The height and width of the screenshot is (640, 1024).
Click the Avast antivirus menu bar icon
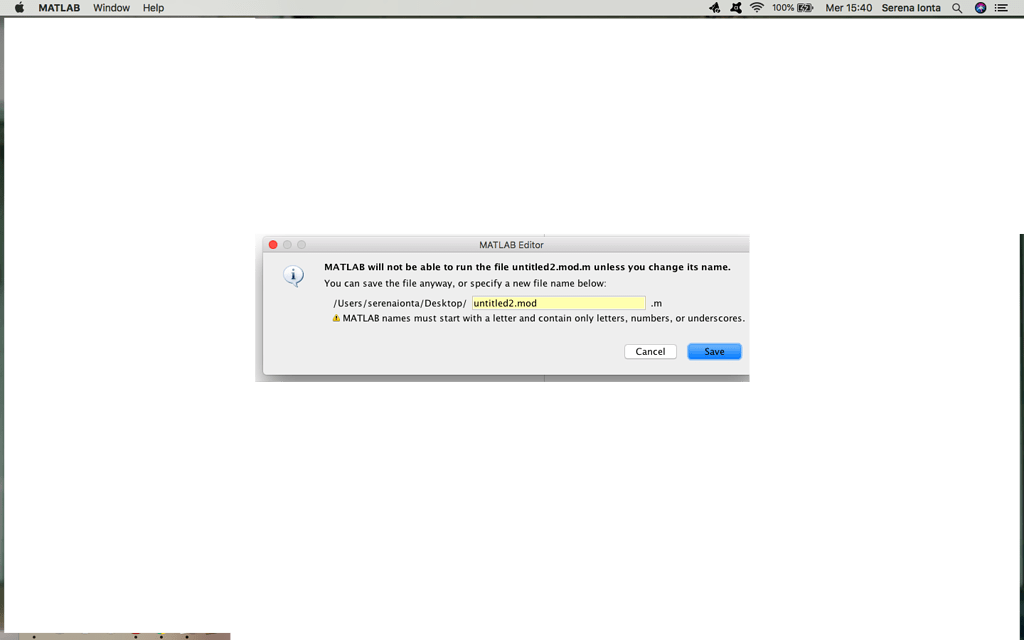737,8
